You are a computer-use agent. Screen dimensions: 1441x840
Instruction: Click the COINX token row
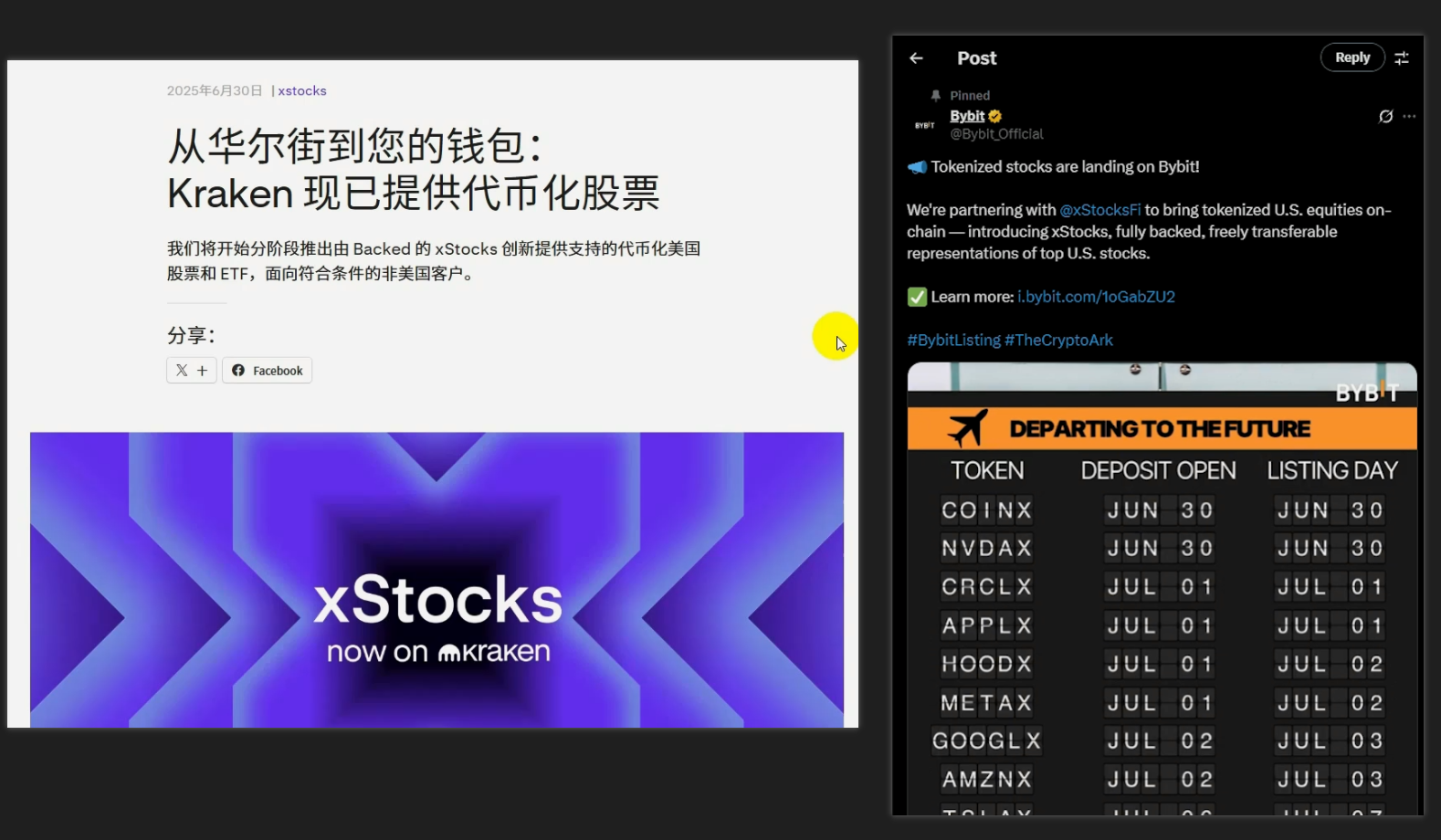click(x=1162, y=509)
